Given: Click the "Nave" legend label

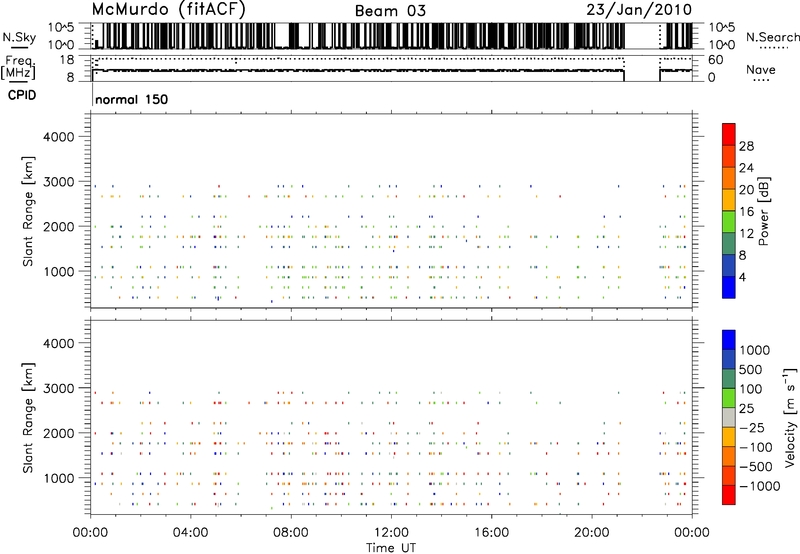Looking at the screenshot, I should pos(761,70).
